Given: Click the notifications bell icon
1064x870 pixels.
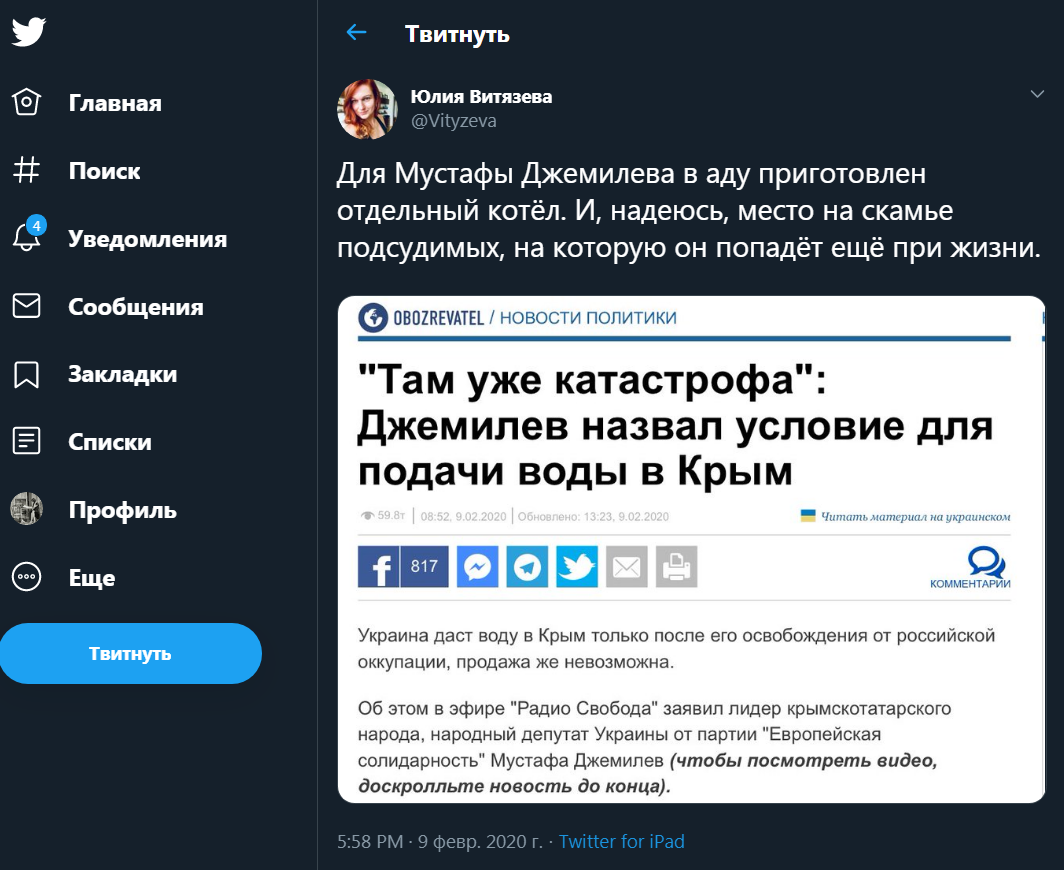Looking at the screenshot, I should click(x=26, y=238).
